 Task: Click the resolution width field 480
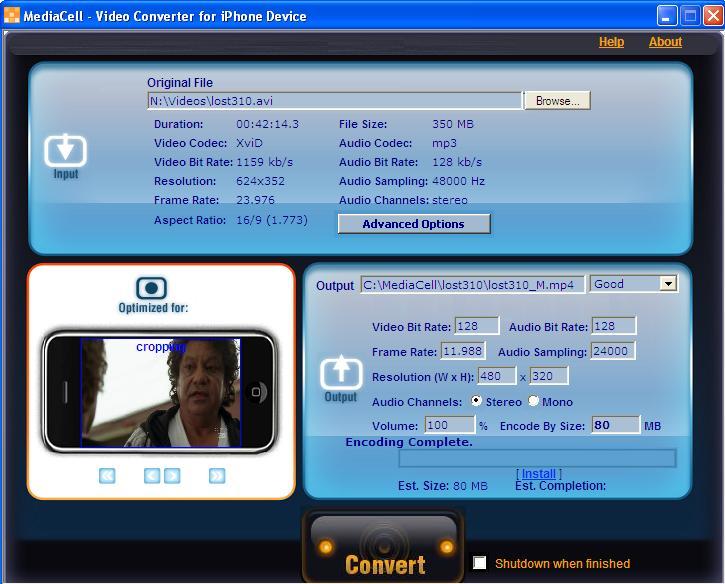[497, 376]
